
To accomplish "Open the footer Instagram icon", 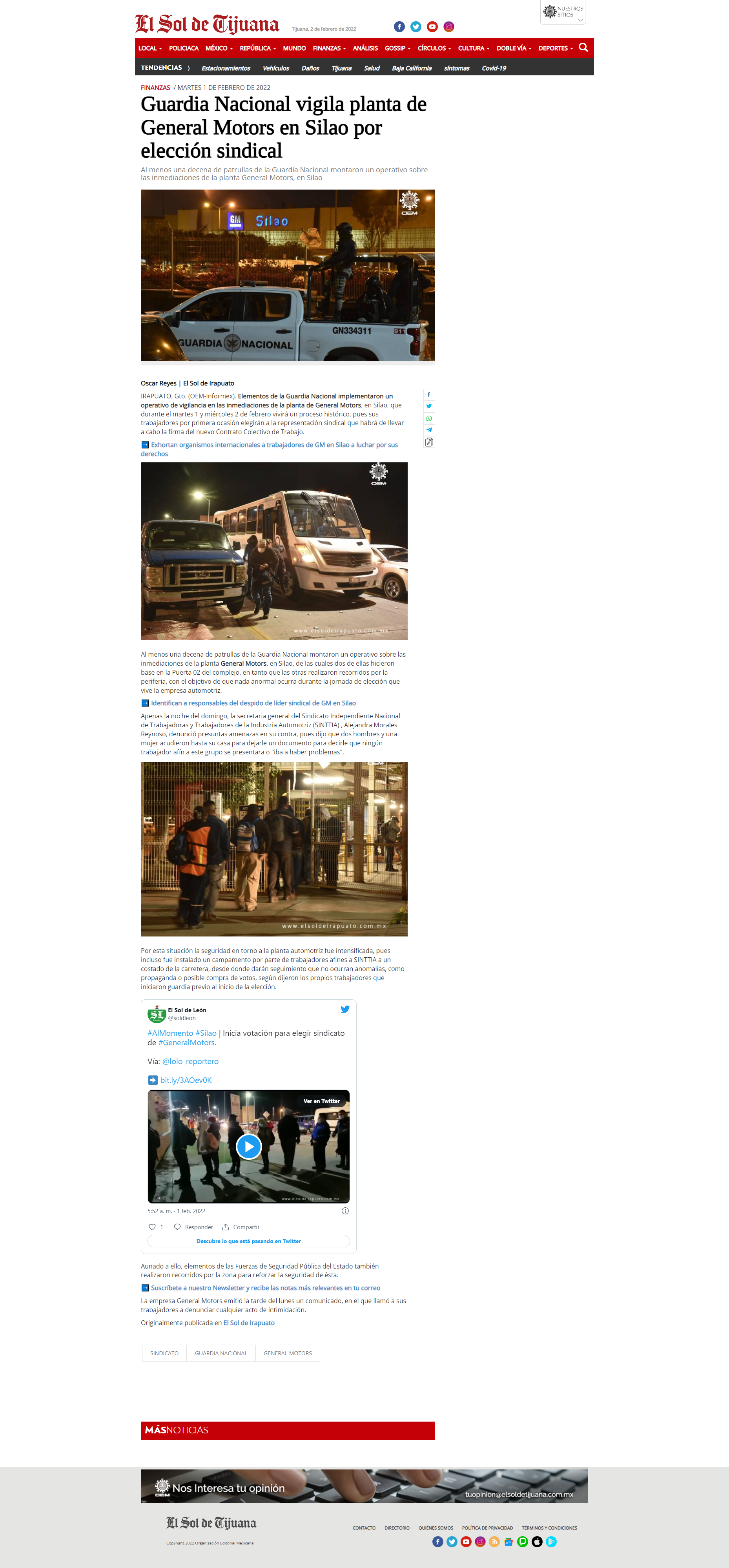I will [480, 1542].
